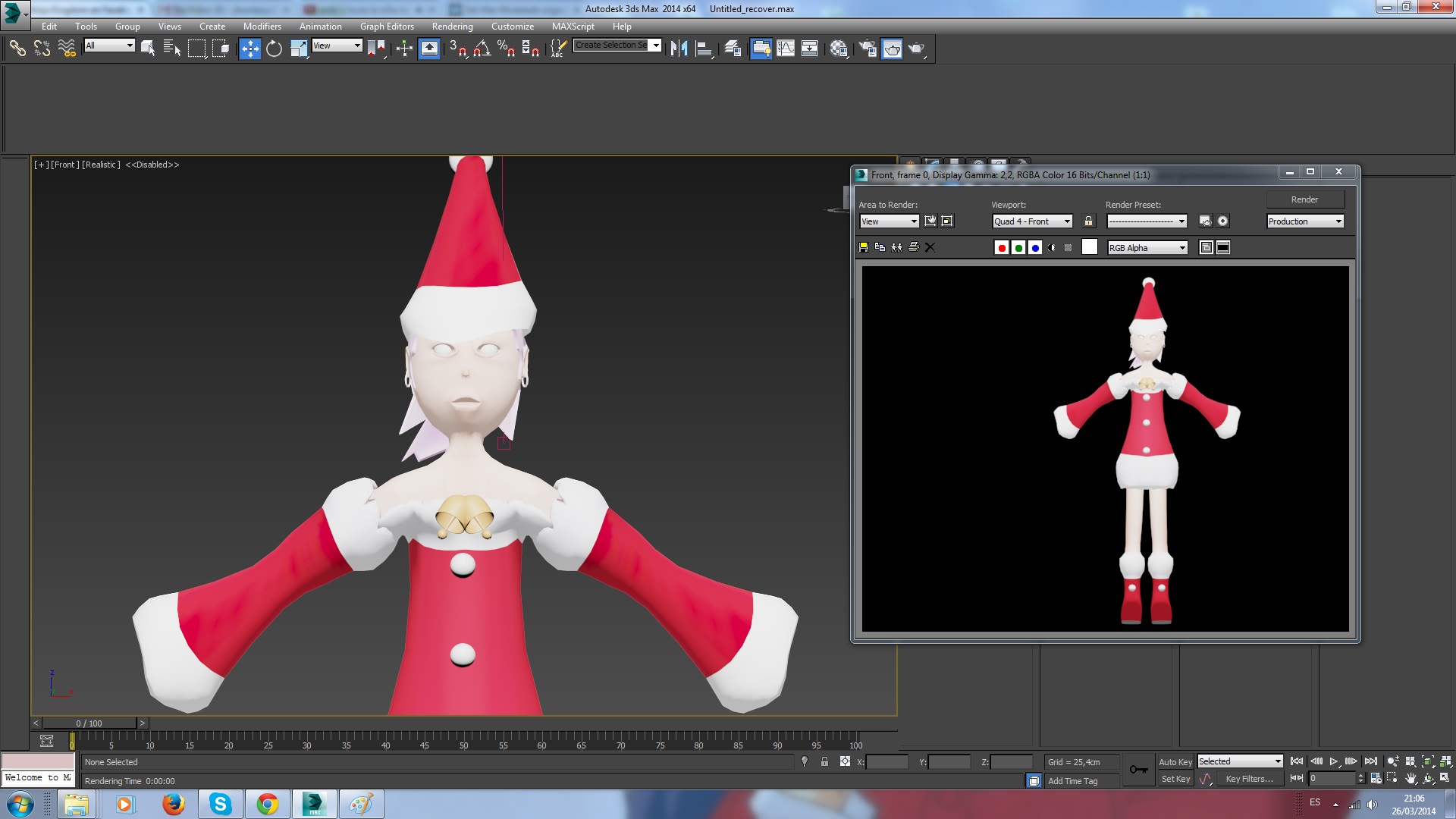This screenshot has height=819, width=1456.
Task: Click the Select and Link chain icon
Action: pos(17,49)
